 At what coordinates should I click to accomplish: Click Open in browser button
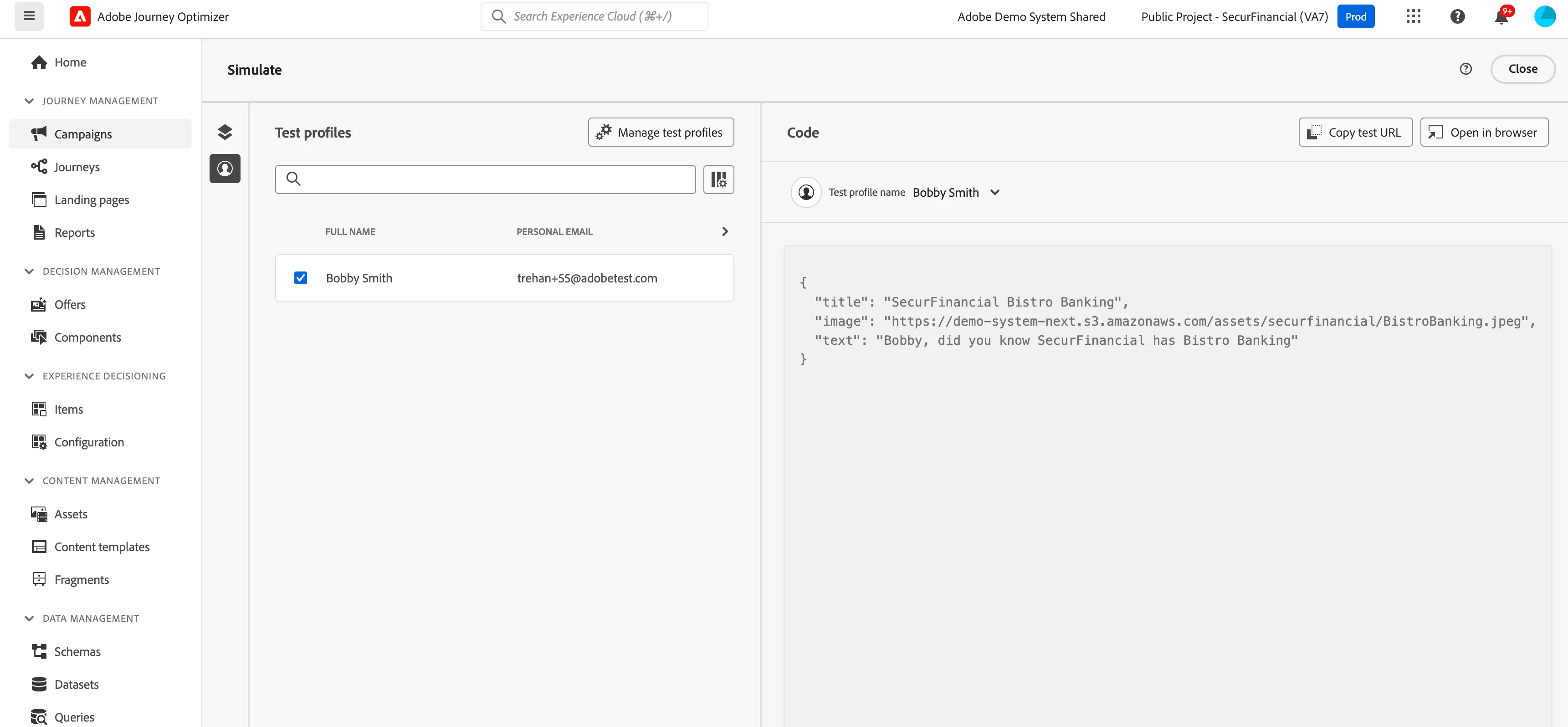click(1484, 132)
